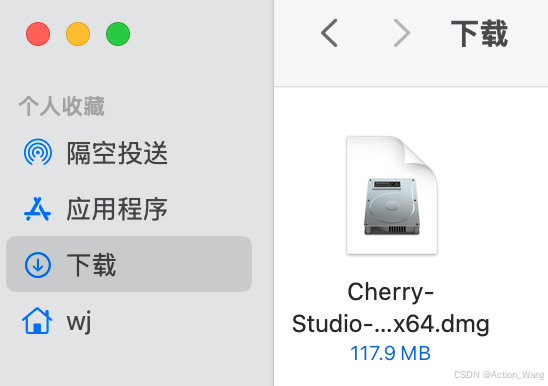Click the Applications 'A' icon in sidebar
Screen dimensions: 548x386
click(x=38, y=209)
